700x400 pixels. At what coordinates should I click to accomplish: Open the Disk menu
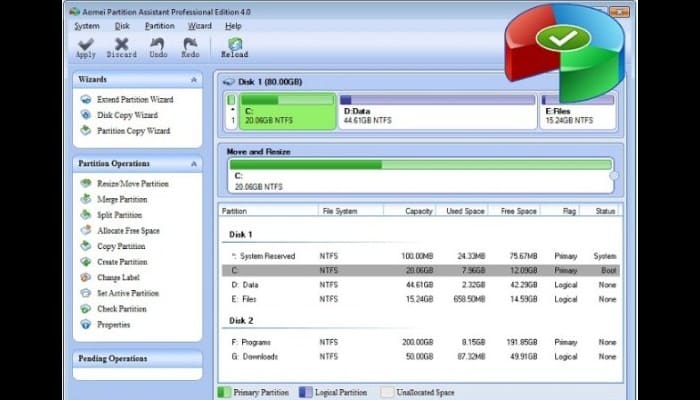122,26
